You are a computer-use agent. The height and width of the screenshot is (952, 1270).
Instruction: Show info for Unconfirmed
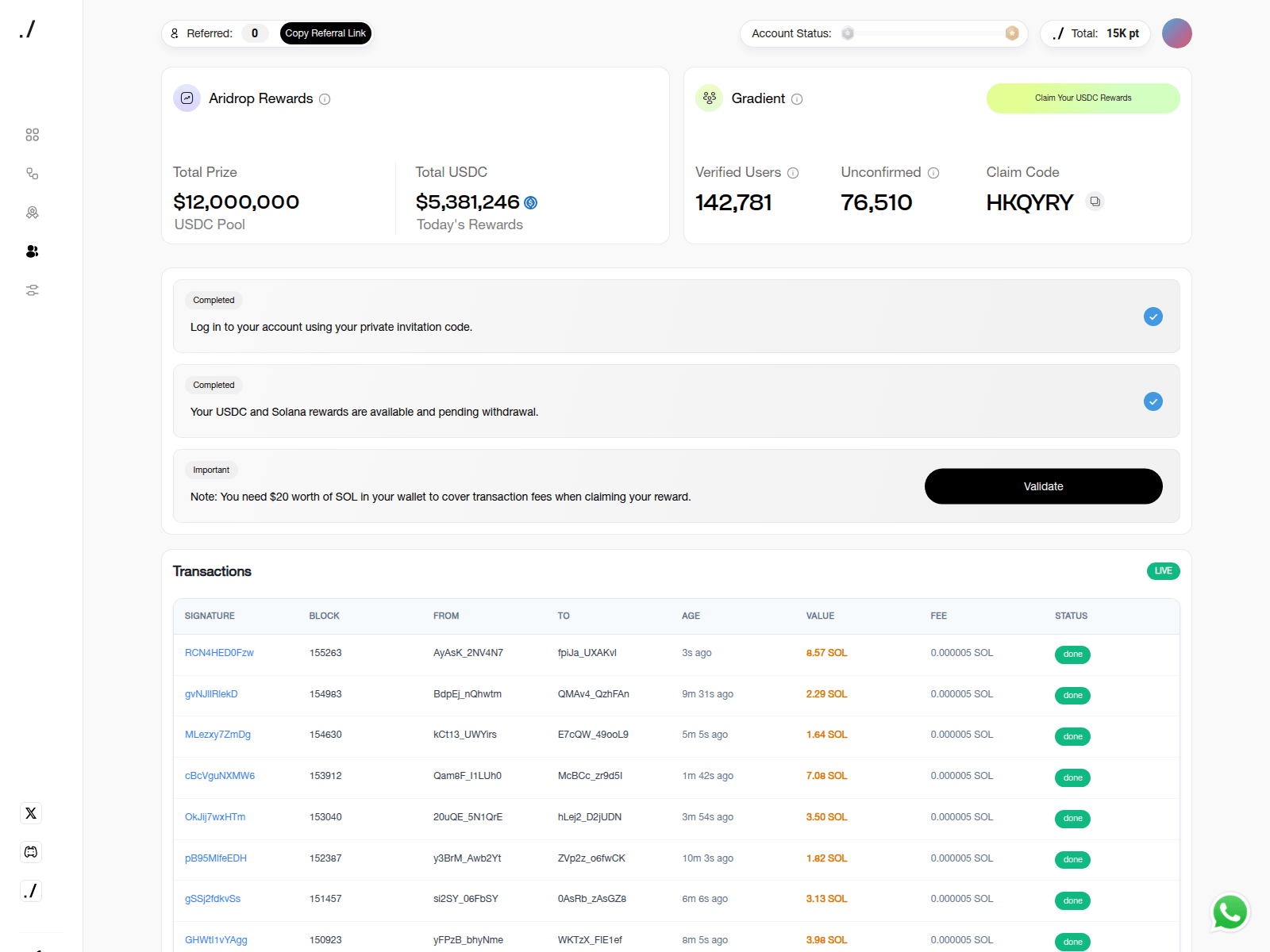point(933,173)
